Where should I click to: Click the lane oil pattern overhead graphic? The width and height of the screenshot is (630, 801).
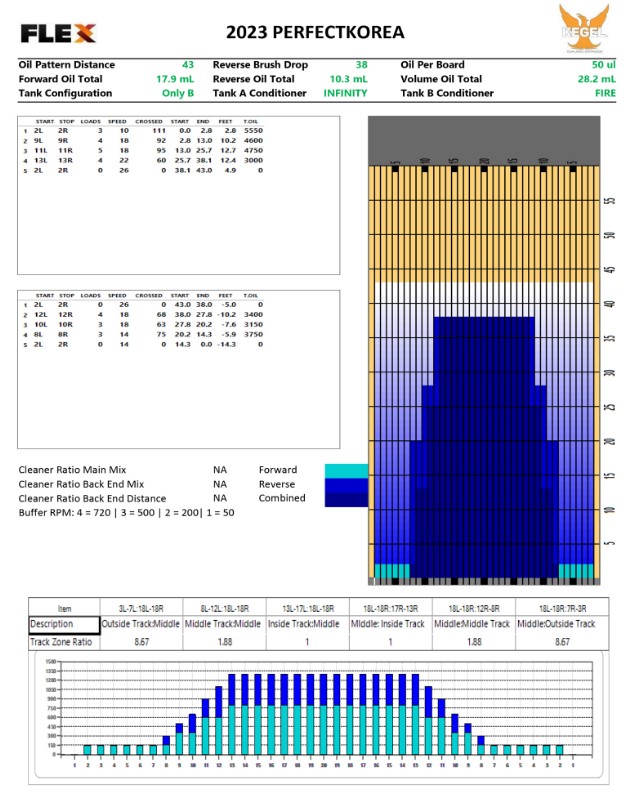point(484,350)
